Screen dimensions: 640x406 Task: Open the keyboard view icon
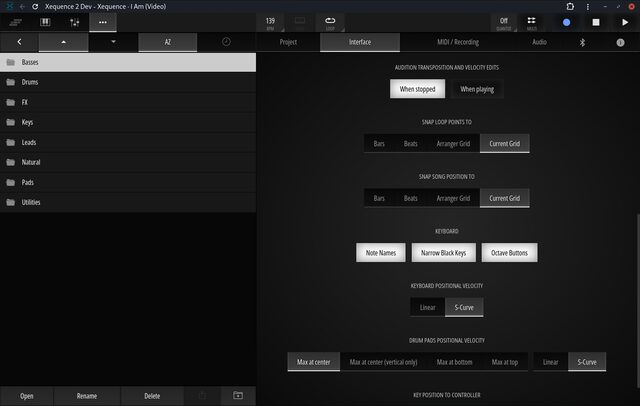(x=45, y=22)
